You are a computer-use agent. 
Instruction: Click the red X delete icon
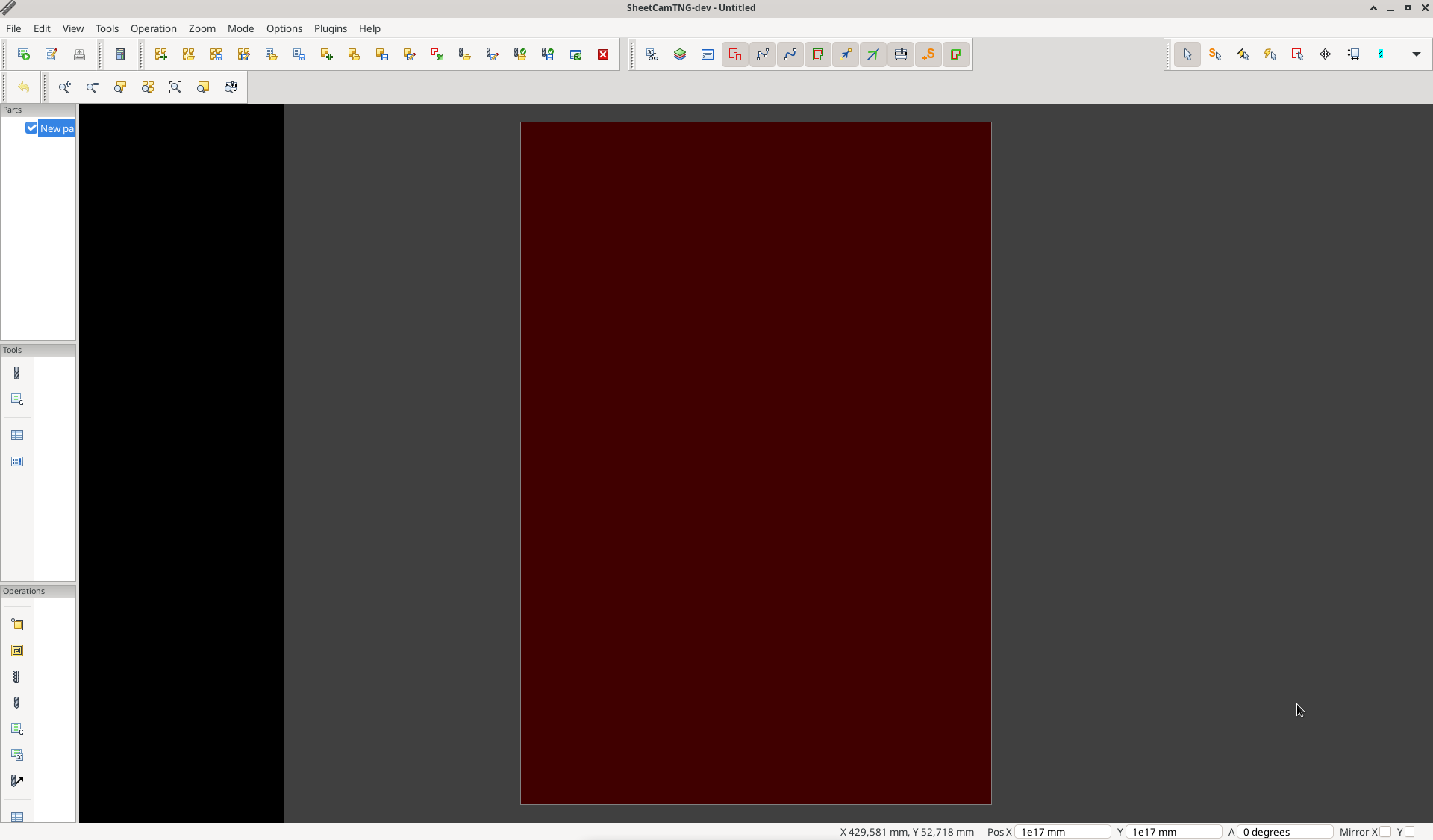click(603, 54)
